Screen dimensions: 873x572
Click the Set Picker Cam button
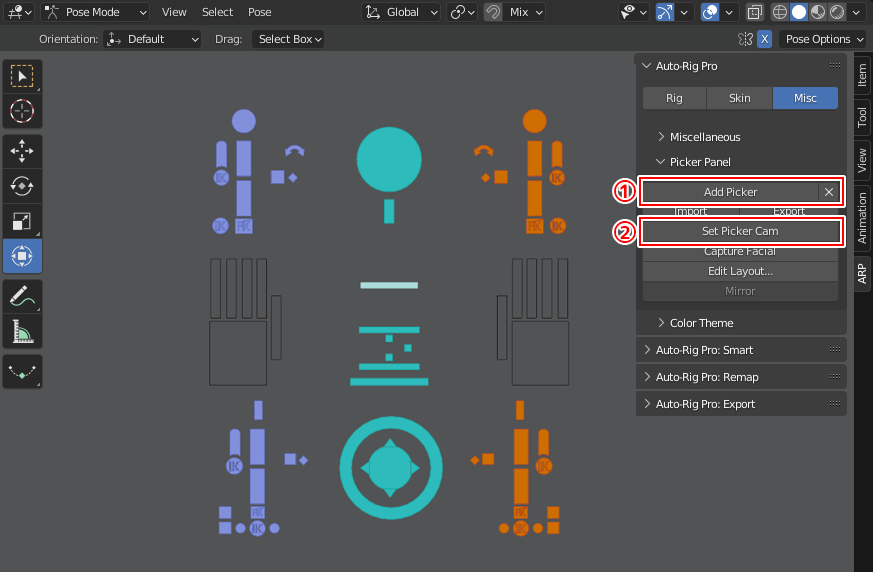(x=739, y=231)
